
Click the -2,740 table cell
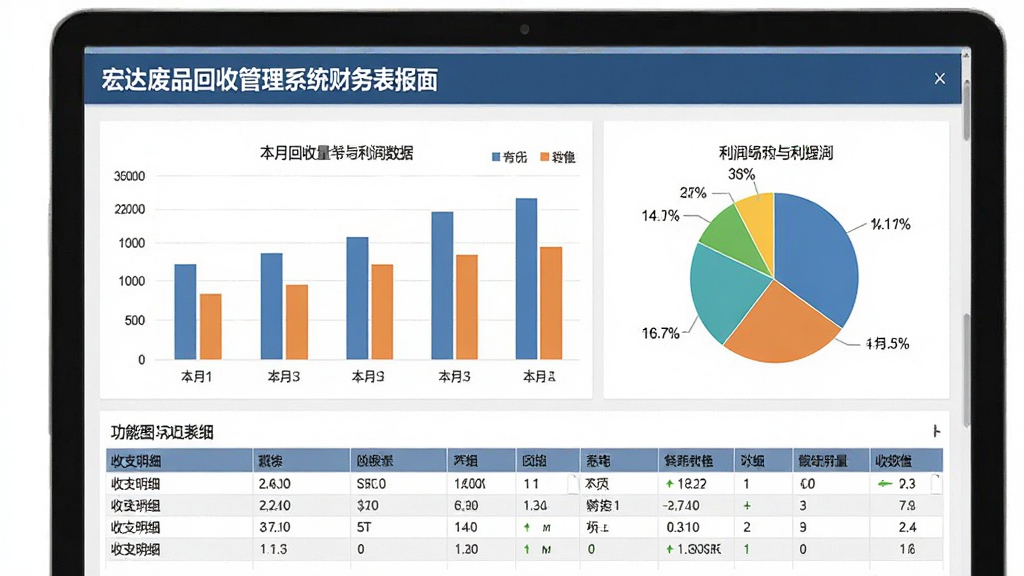[x=680, y=505]
